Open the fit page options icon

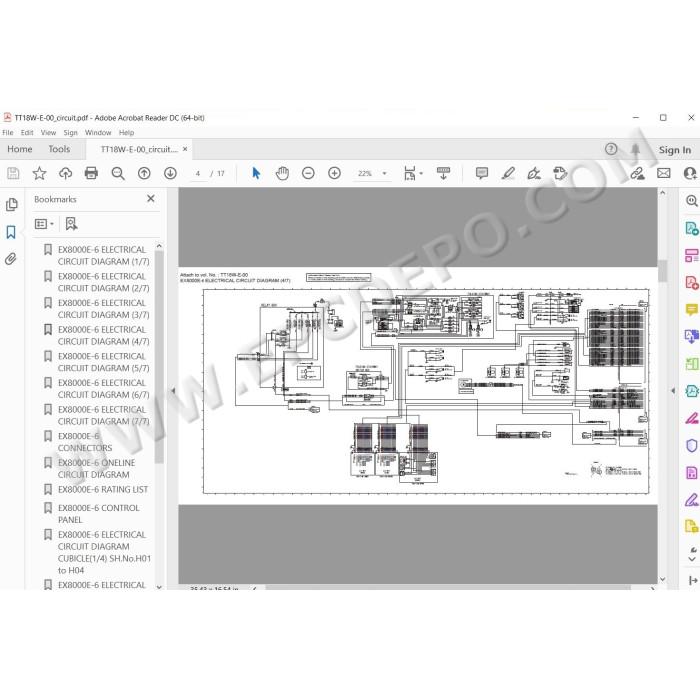(410, 173)
